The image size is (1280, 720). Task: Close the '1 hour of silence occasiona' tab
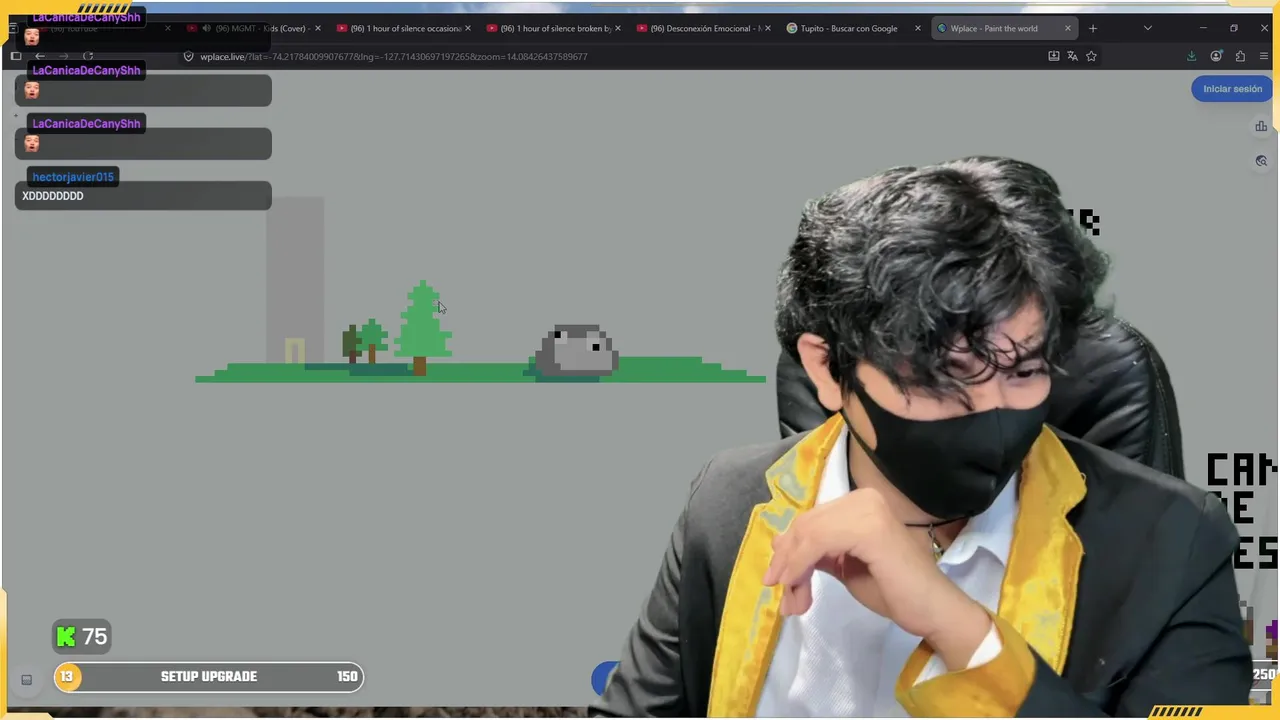tap(467, 28)
